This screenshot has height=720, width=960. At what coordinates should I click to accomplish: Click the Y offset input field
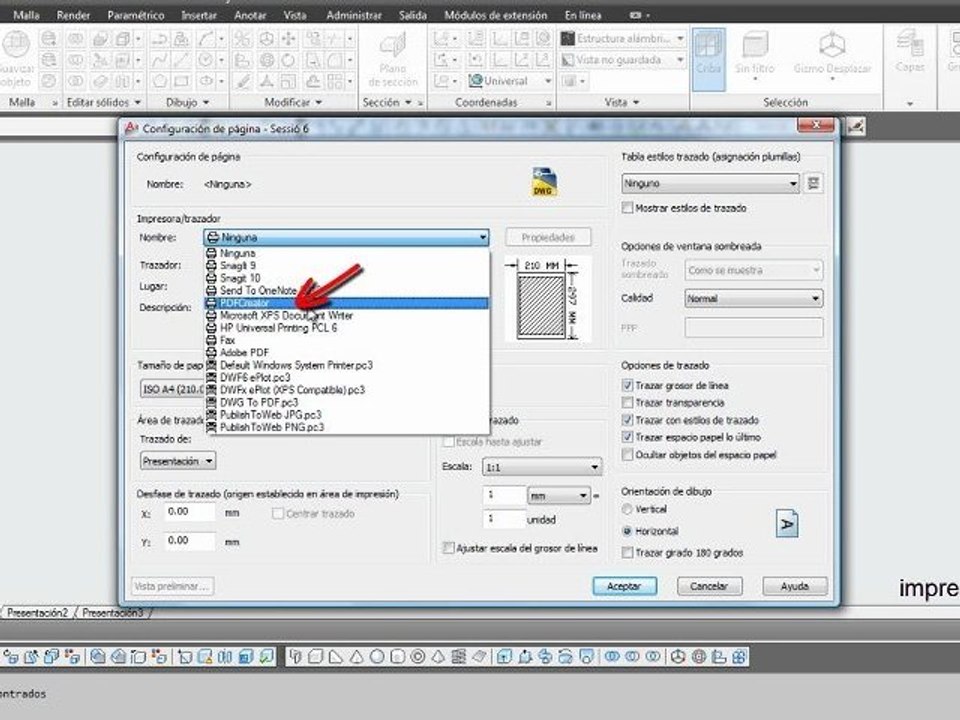tap(190, 541)
